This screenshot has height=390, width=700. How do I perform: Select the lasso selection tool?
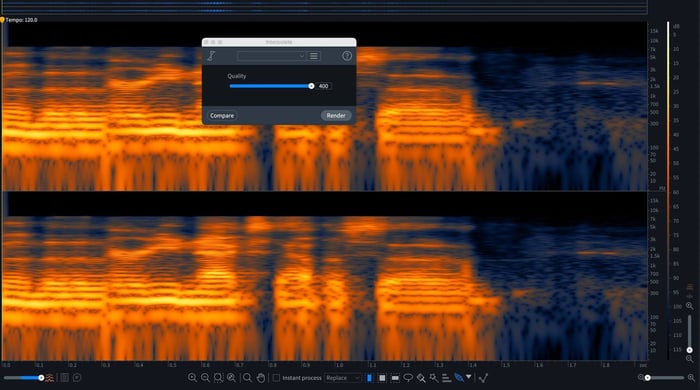click(408, 378)
